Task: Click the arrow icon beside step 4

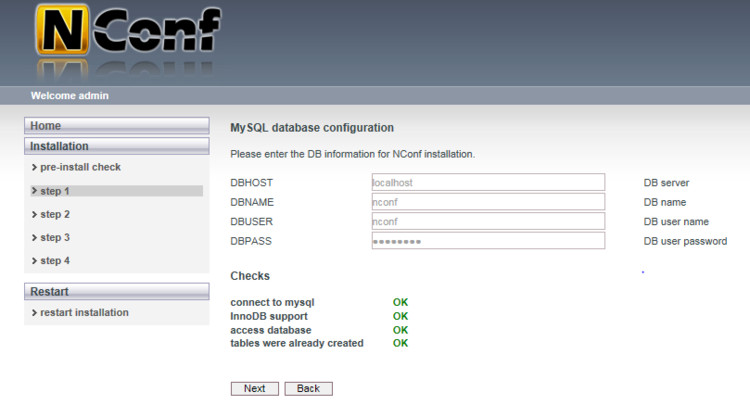Action: (34, 261)
